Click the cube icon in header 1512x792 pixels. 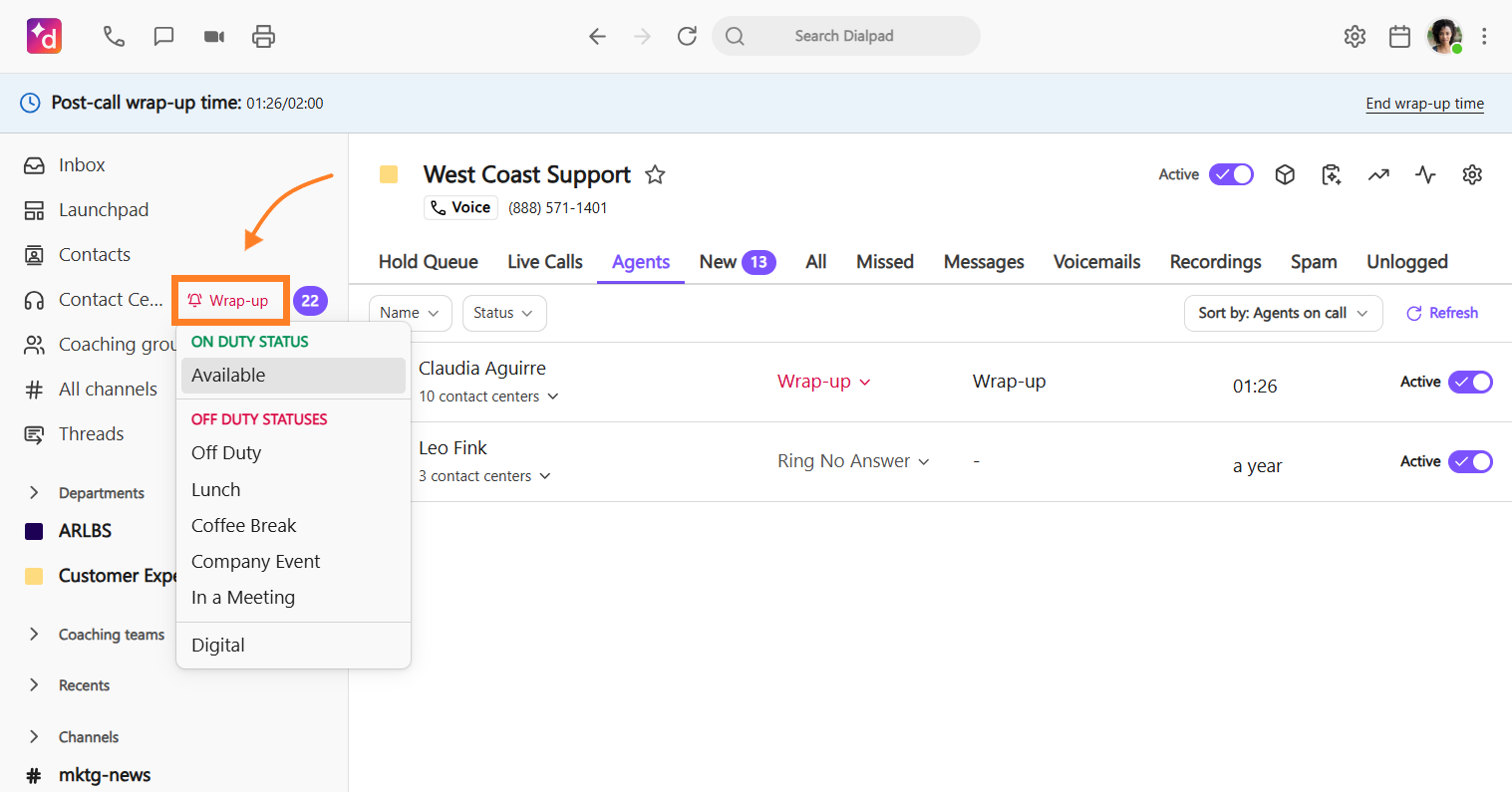pyautogui.click(x=1285, y=175)
